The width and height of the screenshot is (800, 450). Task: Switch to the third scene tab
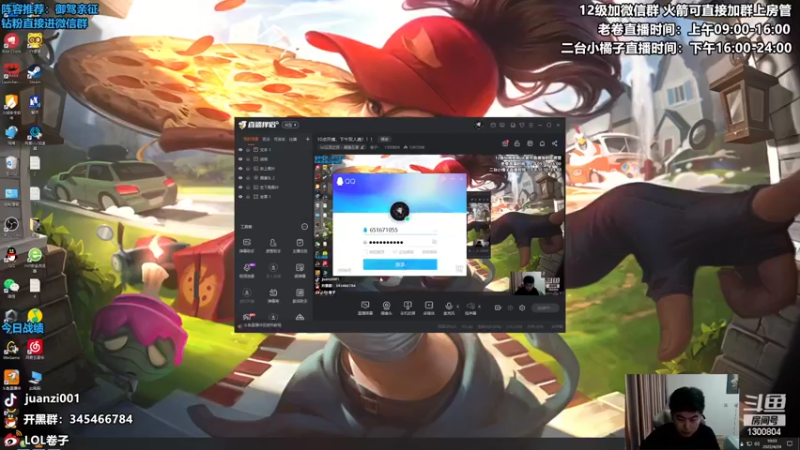click(x=280, y=139)
